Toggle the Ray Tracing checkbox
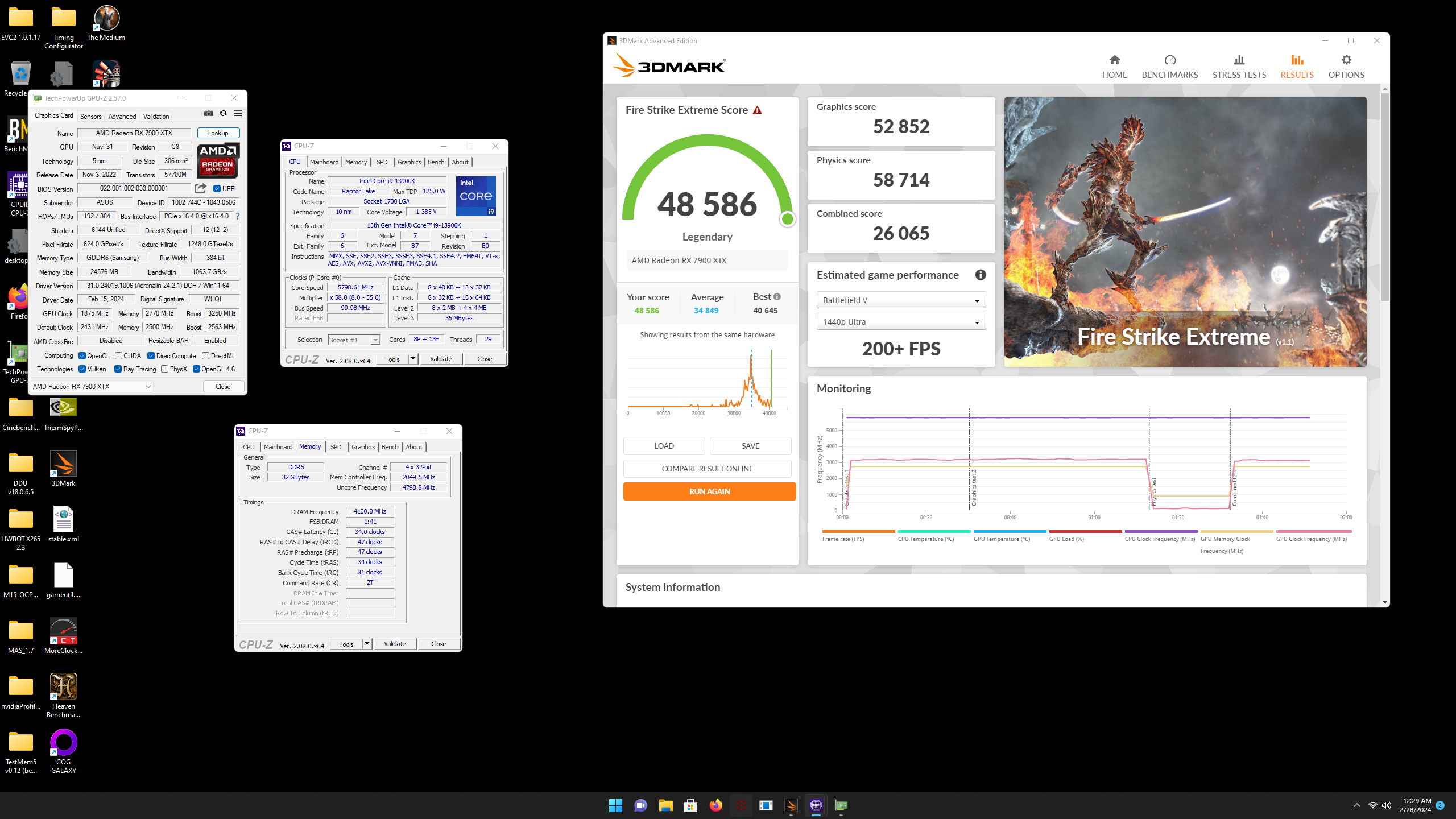 click(118, 369)
